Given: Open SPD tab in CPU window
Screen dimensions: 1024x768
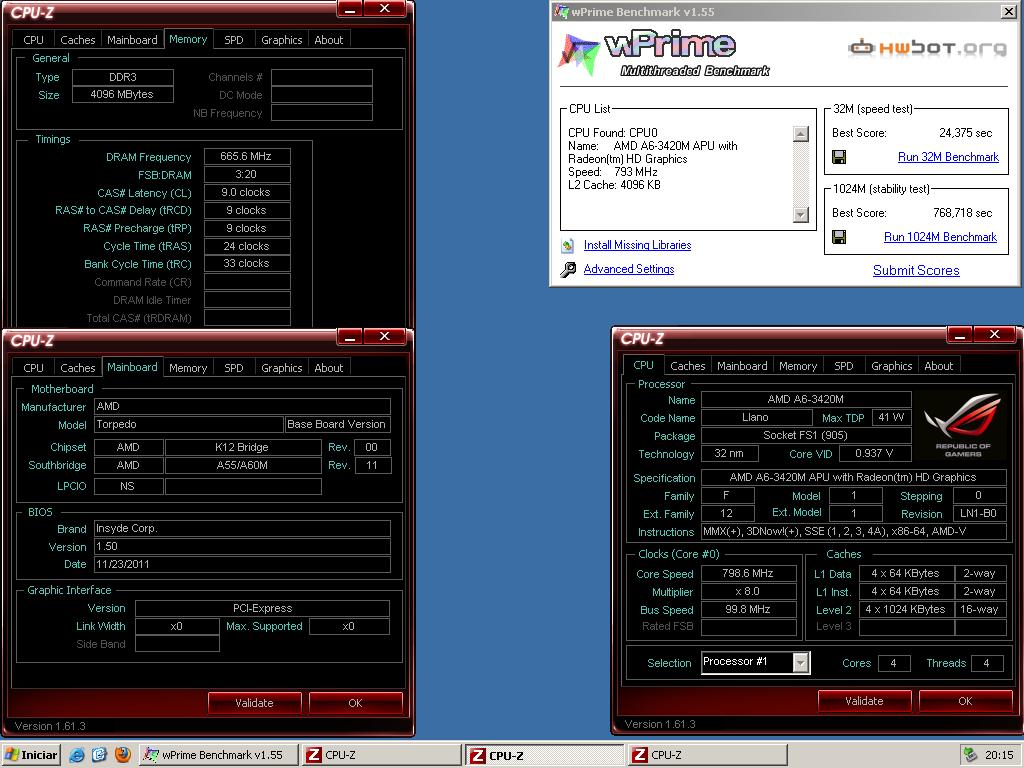Looking at the screenshot, I should (844, 366).
